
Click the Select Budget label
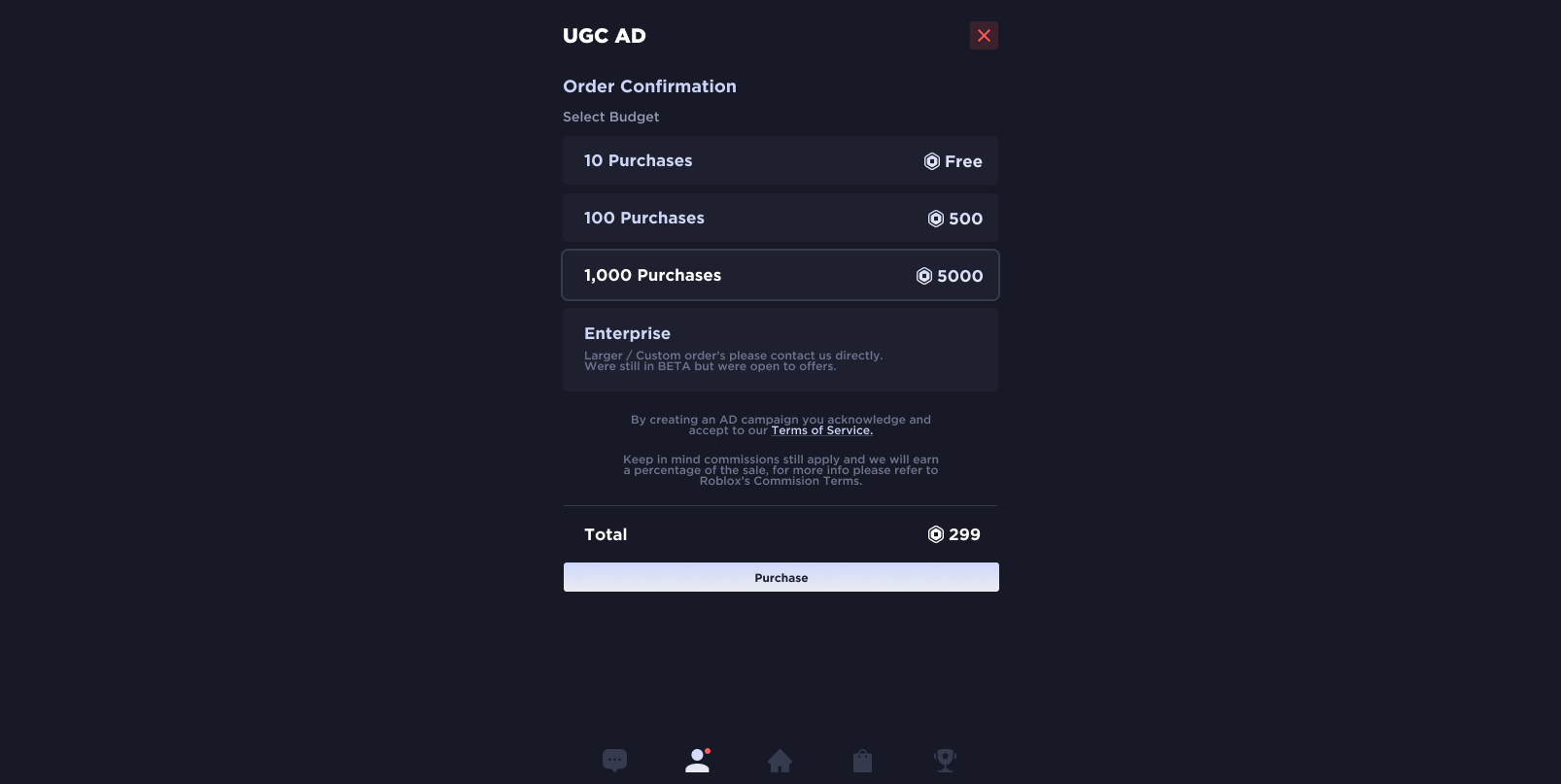tap(610, 117)
